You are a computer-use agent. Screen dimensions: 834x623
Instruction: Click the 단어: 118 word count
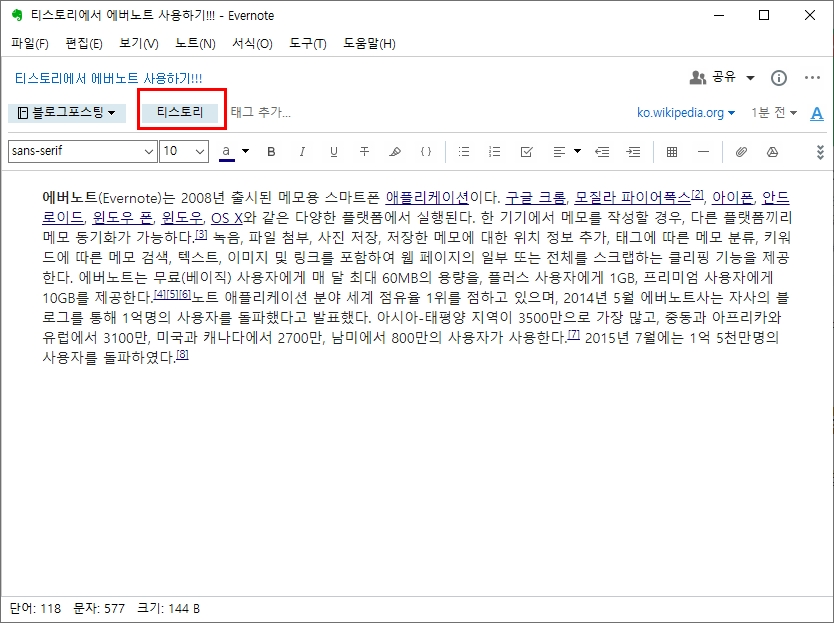pos(36,608)
